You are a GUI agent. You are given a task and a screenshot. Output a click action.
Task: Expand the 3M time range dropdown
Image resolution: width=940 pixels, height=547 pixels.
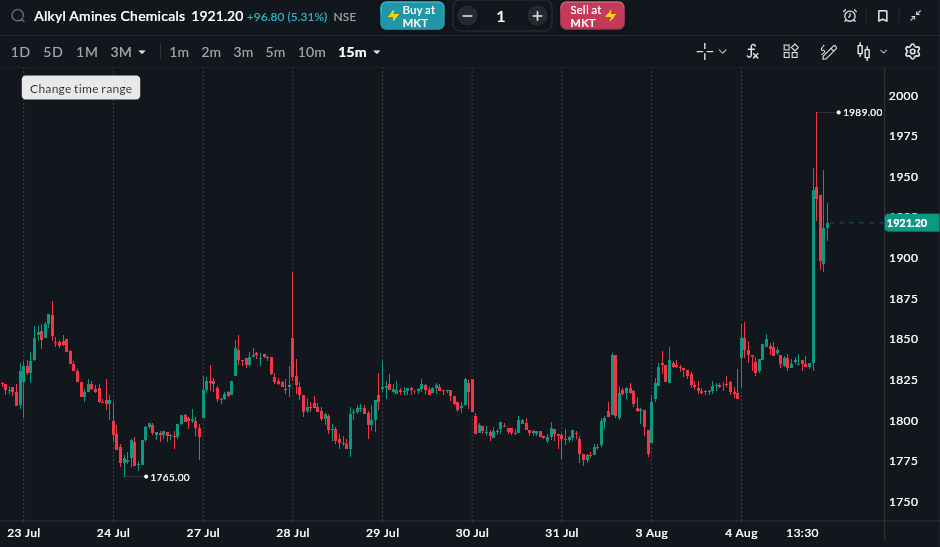[x=142, y=53]
